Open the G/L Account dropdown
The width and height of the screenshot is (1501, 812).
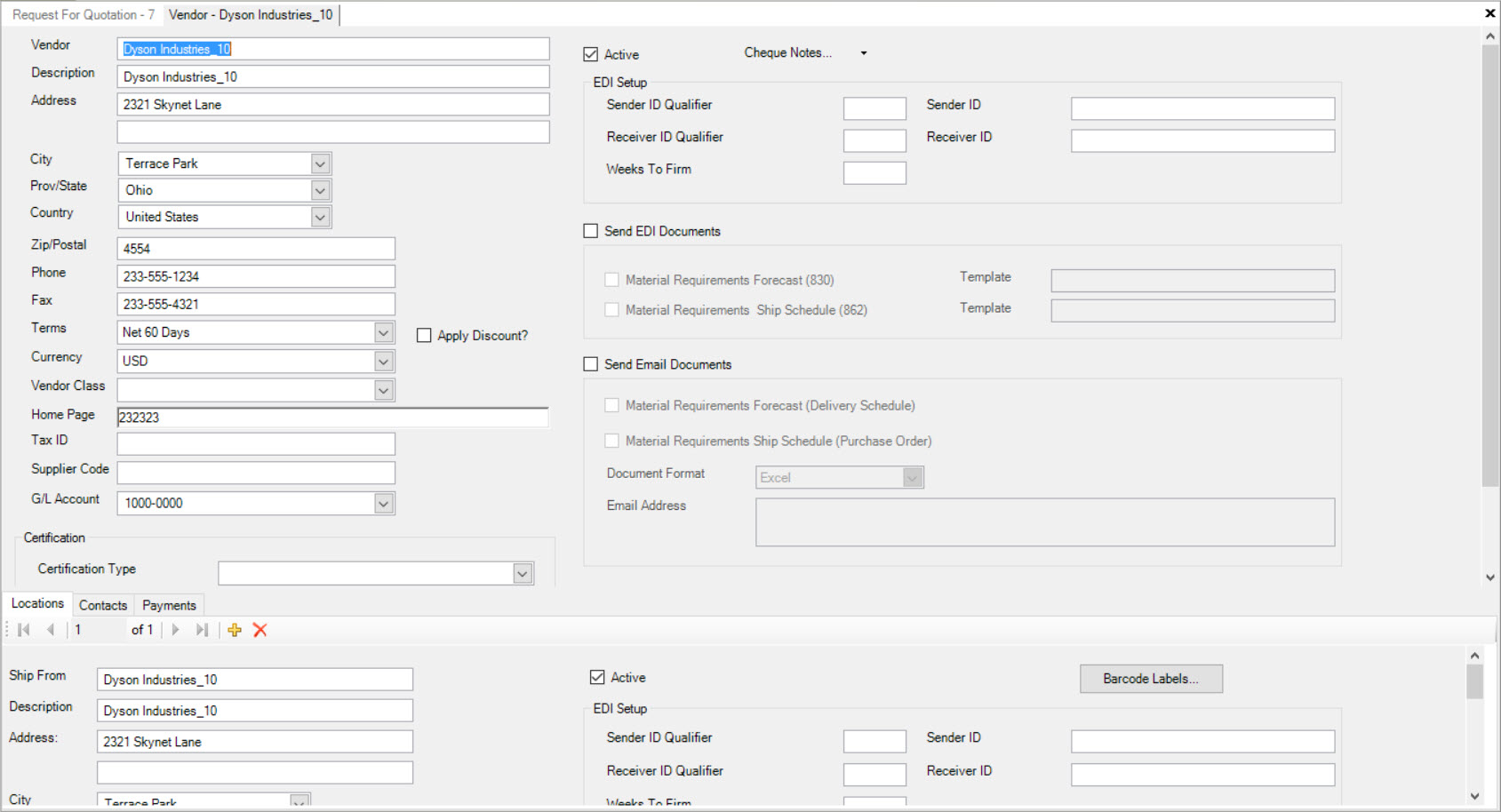tap(384, 504)
